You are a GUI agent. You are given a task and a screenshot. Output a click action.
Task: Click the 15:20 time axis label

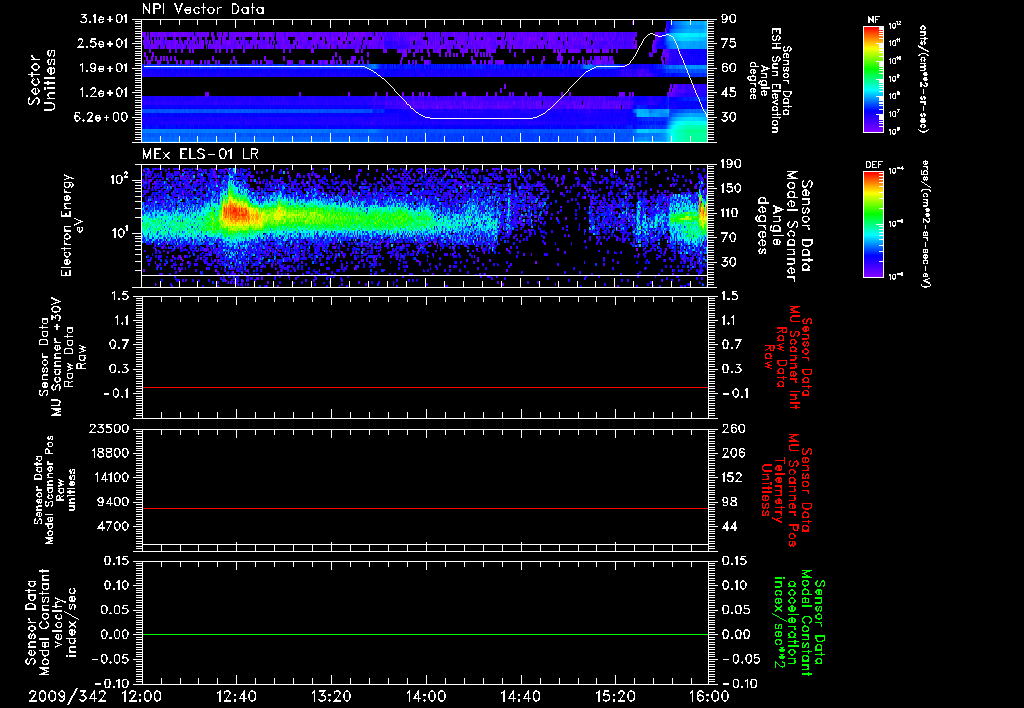point(615,696)
